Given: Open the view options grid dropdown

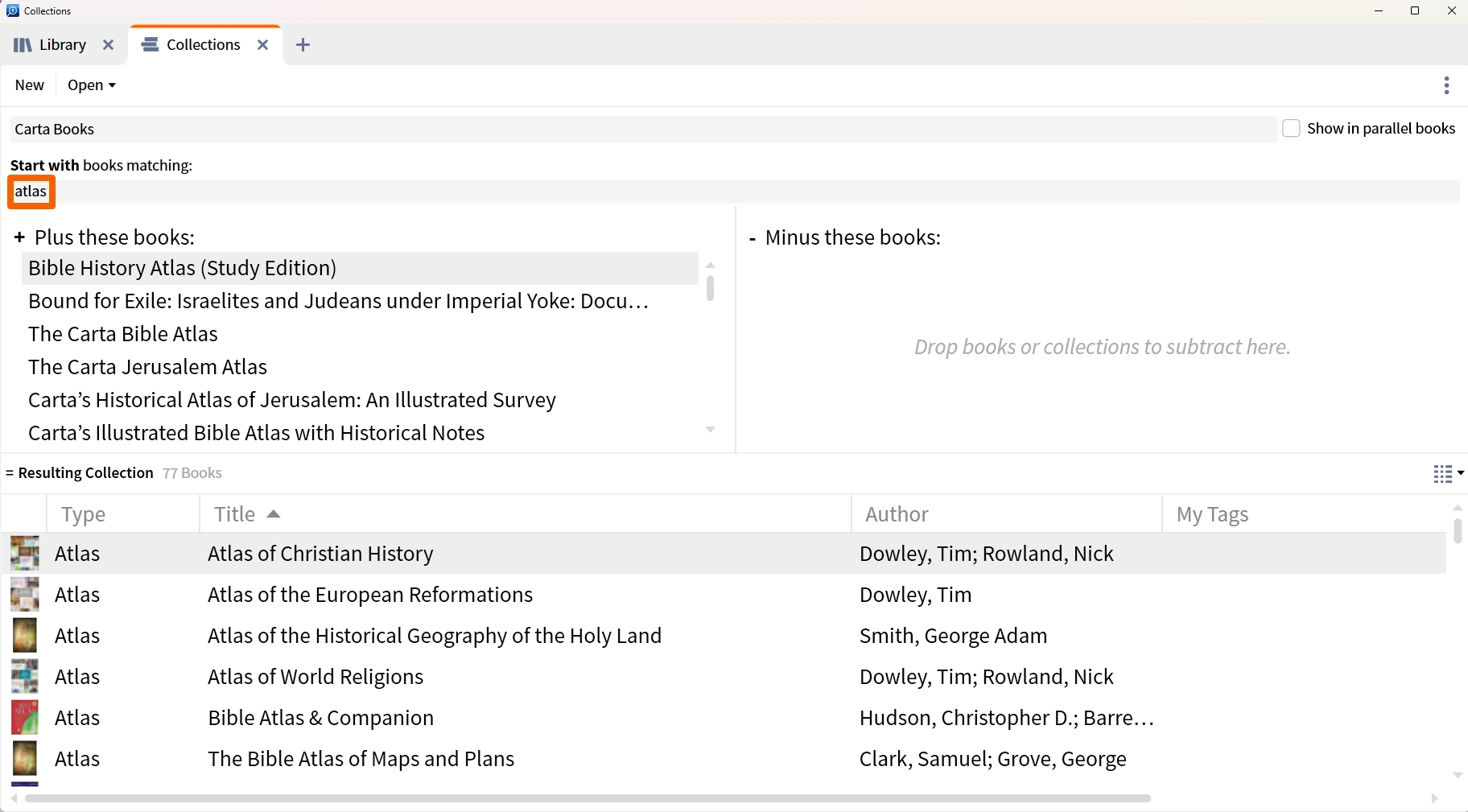Looking at the screenshot, I should tap(1448, 474).
